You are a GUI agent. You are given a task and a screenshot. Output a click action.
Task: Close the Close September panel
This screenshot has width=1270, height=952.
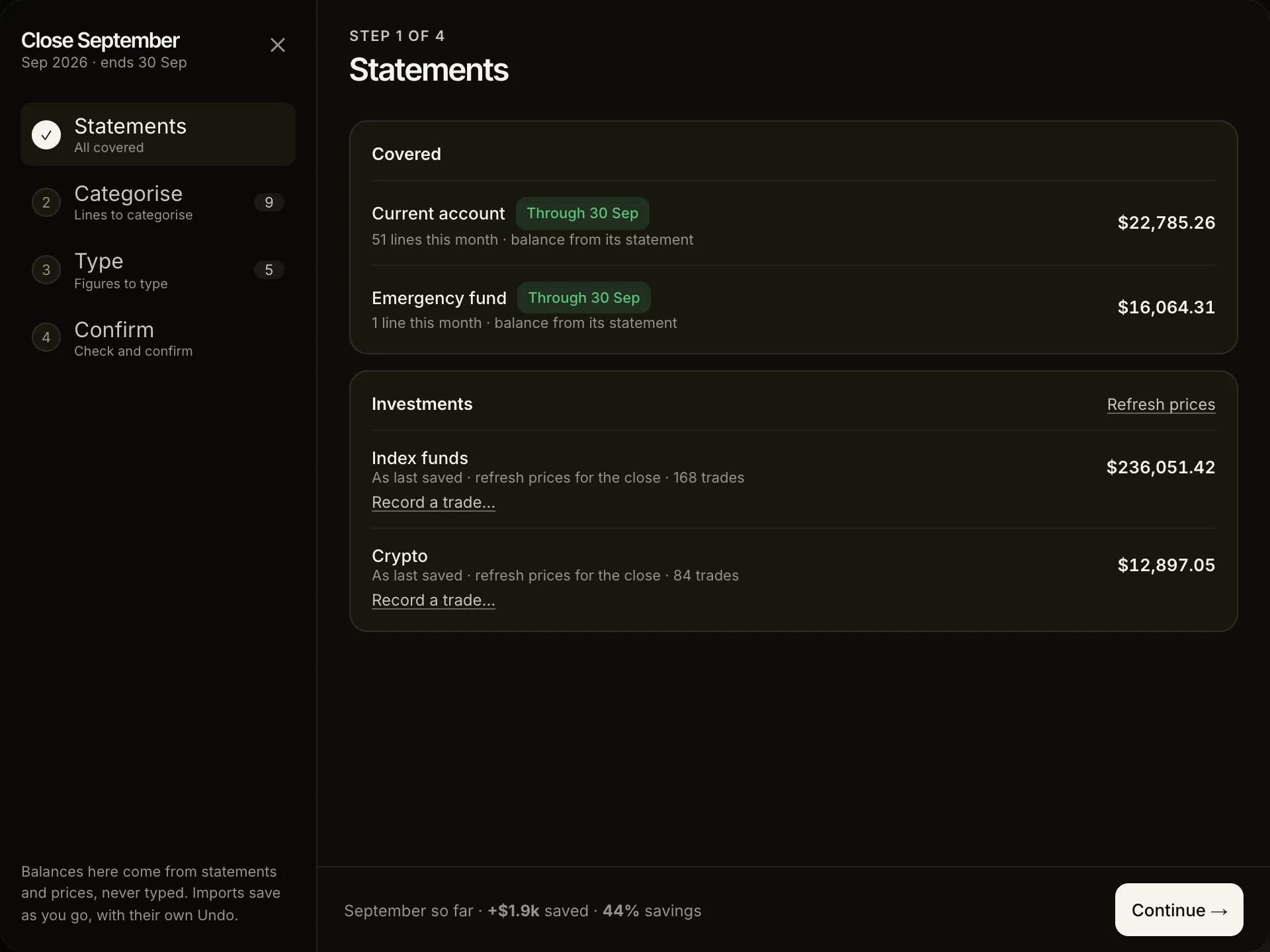pyautogui.click(x=278, y=45)
